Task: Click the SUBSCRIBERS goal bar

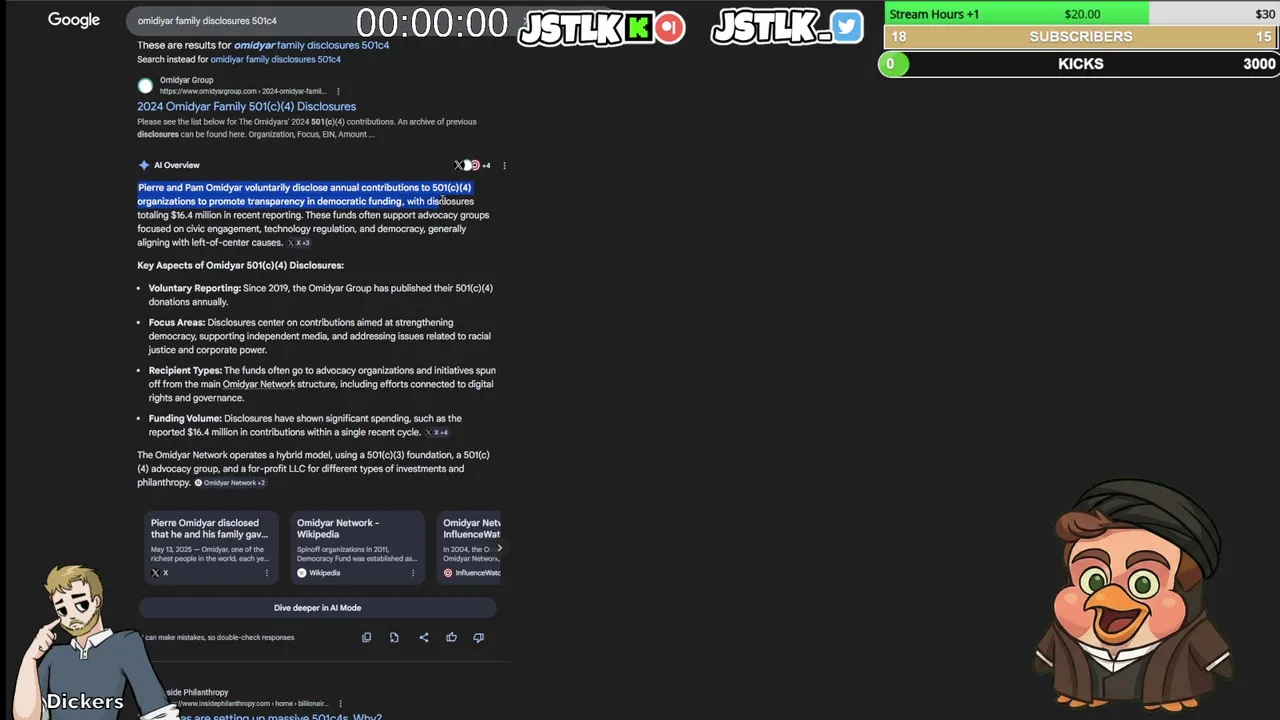Action: [1080, 37]
